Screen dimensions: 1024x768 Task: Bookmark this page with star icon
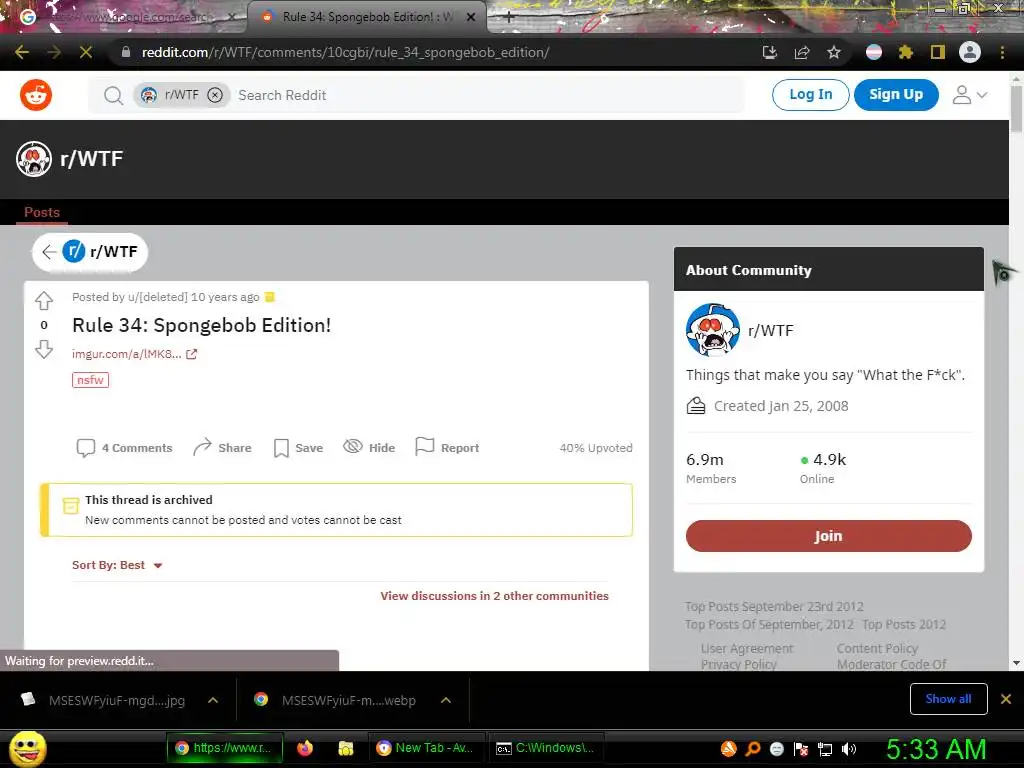[x=834, y=52]
